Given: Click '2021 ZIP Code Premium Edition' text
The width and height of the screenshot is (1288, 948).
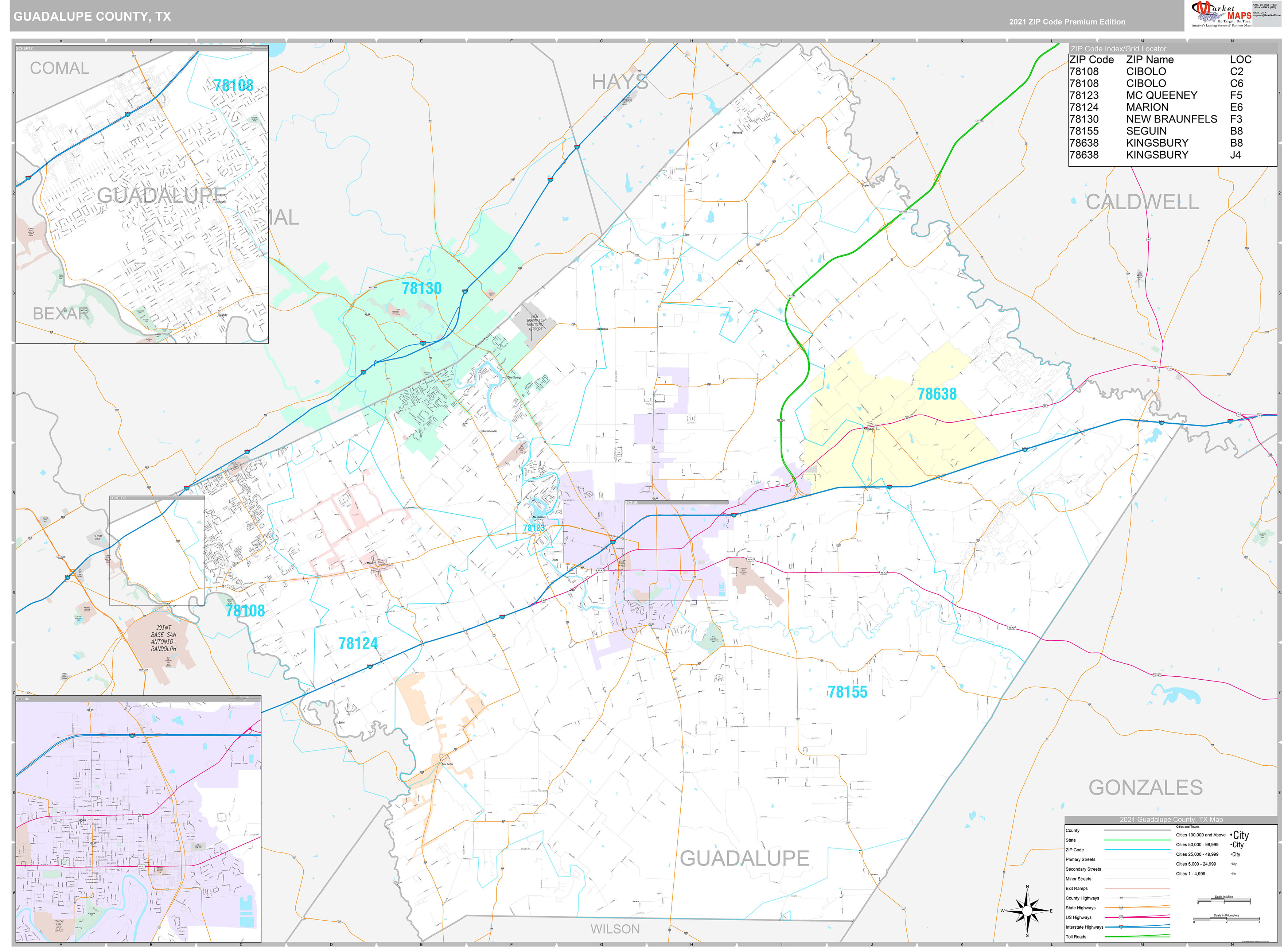Looking at the screenshot, I should point(1067,22).
